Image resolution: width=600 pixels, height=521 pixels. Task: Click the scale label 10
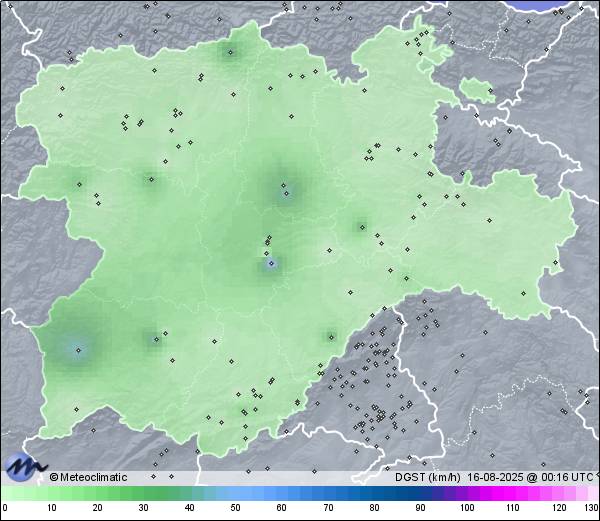coord(52,508)
